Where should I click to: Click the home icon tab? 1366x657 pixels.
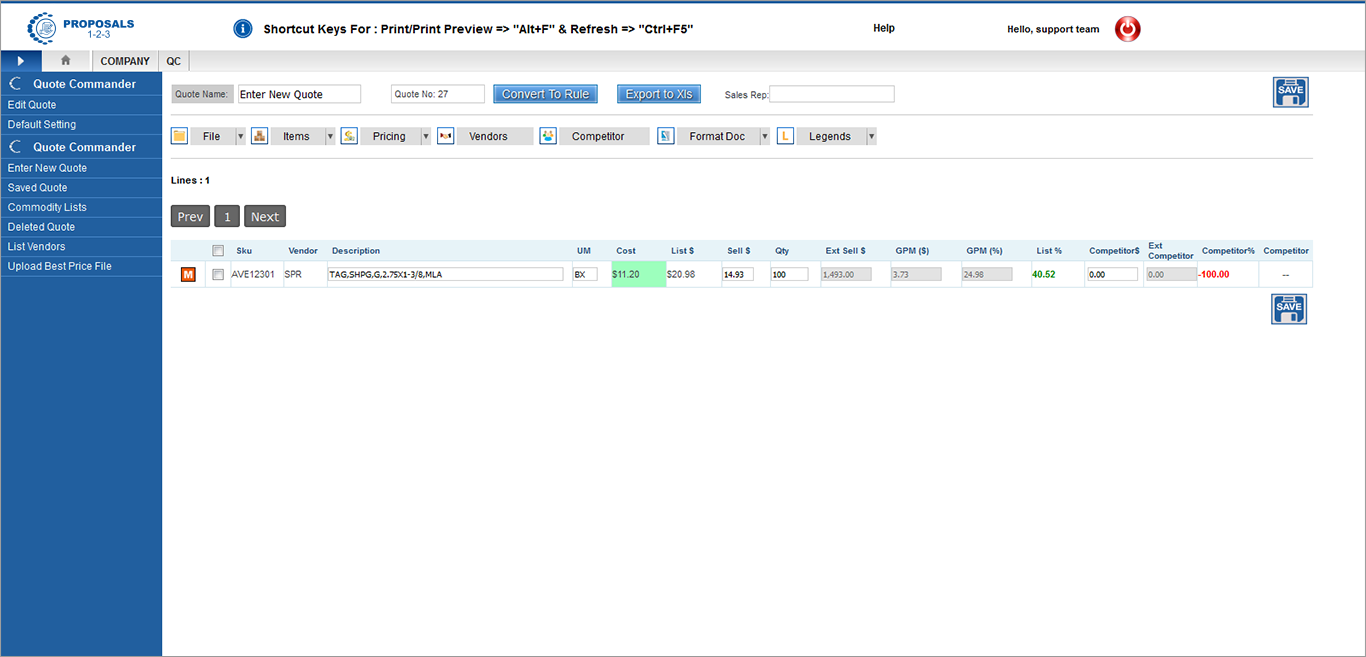66,61
